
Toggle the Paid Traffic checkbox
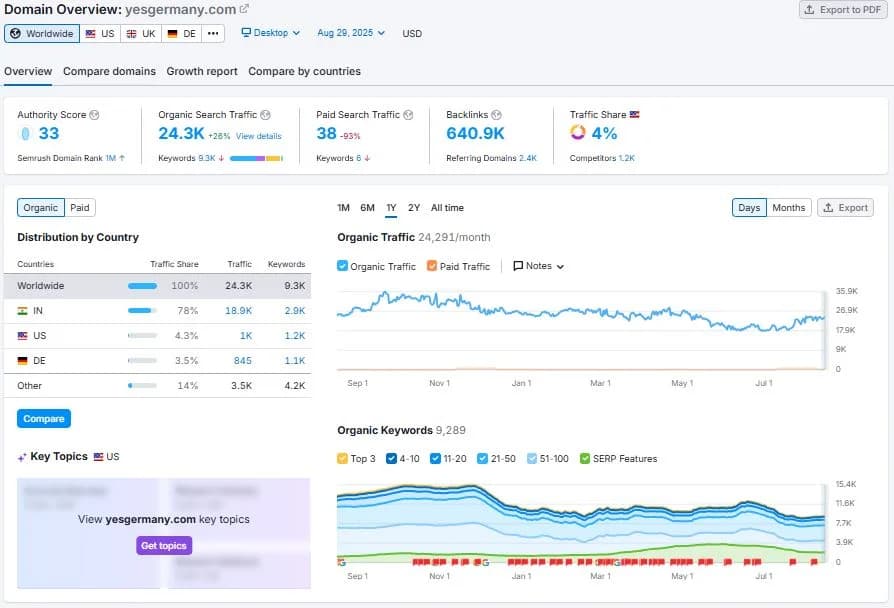[432, 266]
